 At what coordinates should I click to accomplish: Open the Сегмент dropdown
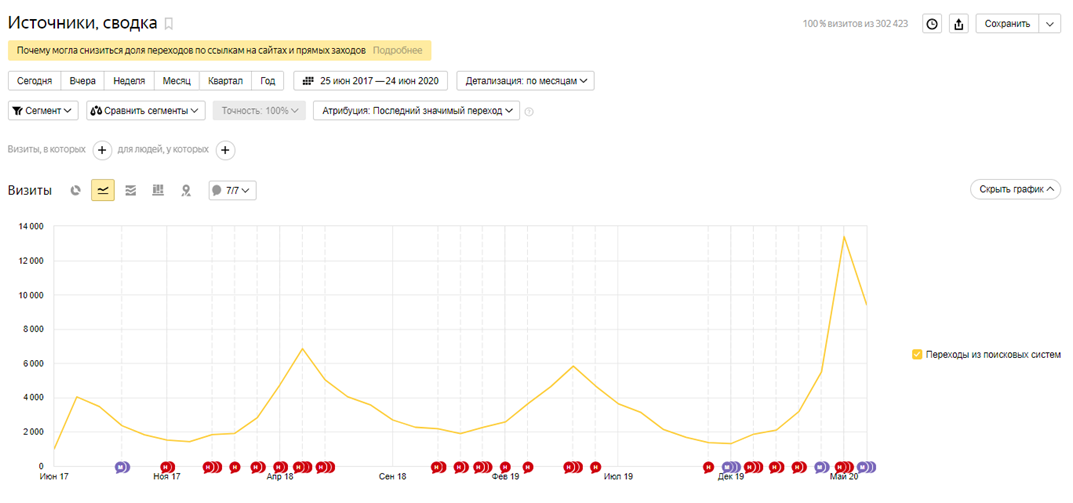pos(43,111)
